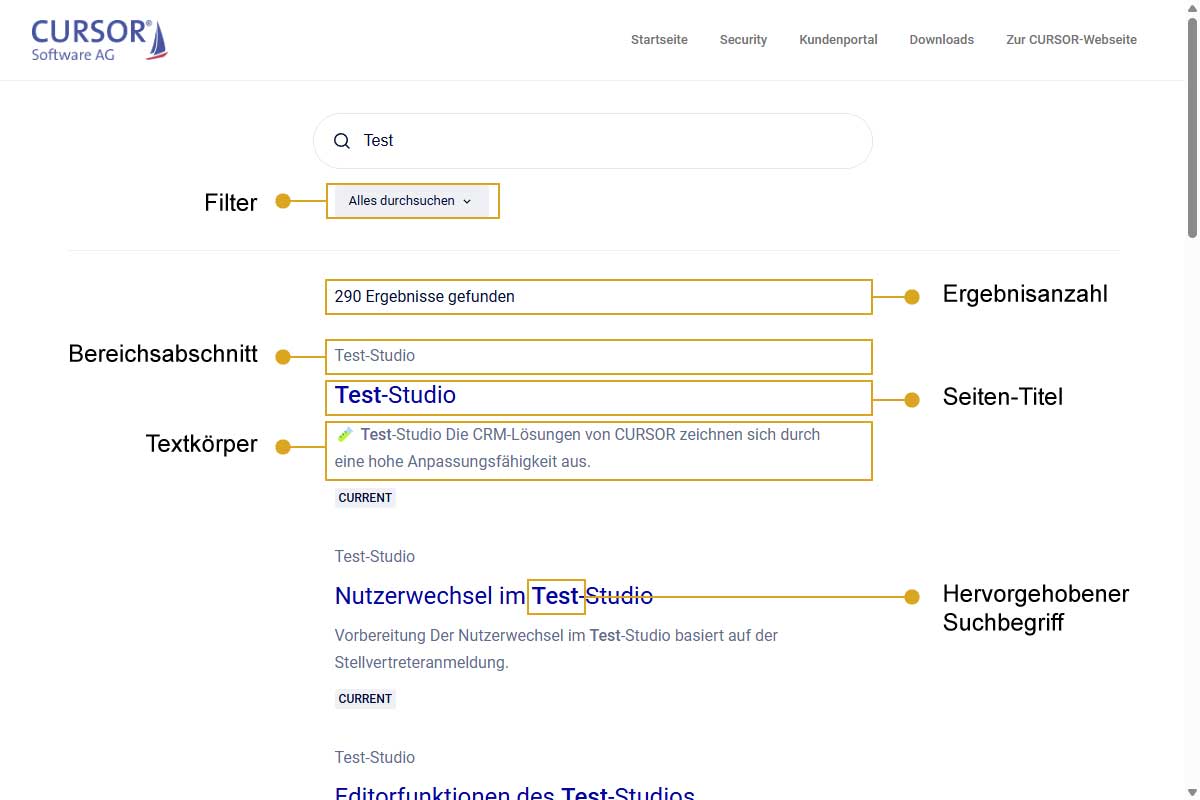Click the Editorfunktionen des Test-Studios link
Viewport: 1200px width, 800px height.
pyautogui.click(x=514, y=792)
